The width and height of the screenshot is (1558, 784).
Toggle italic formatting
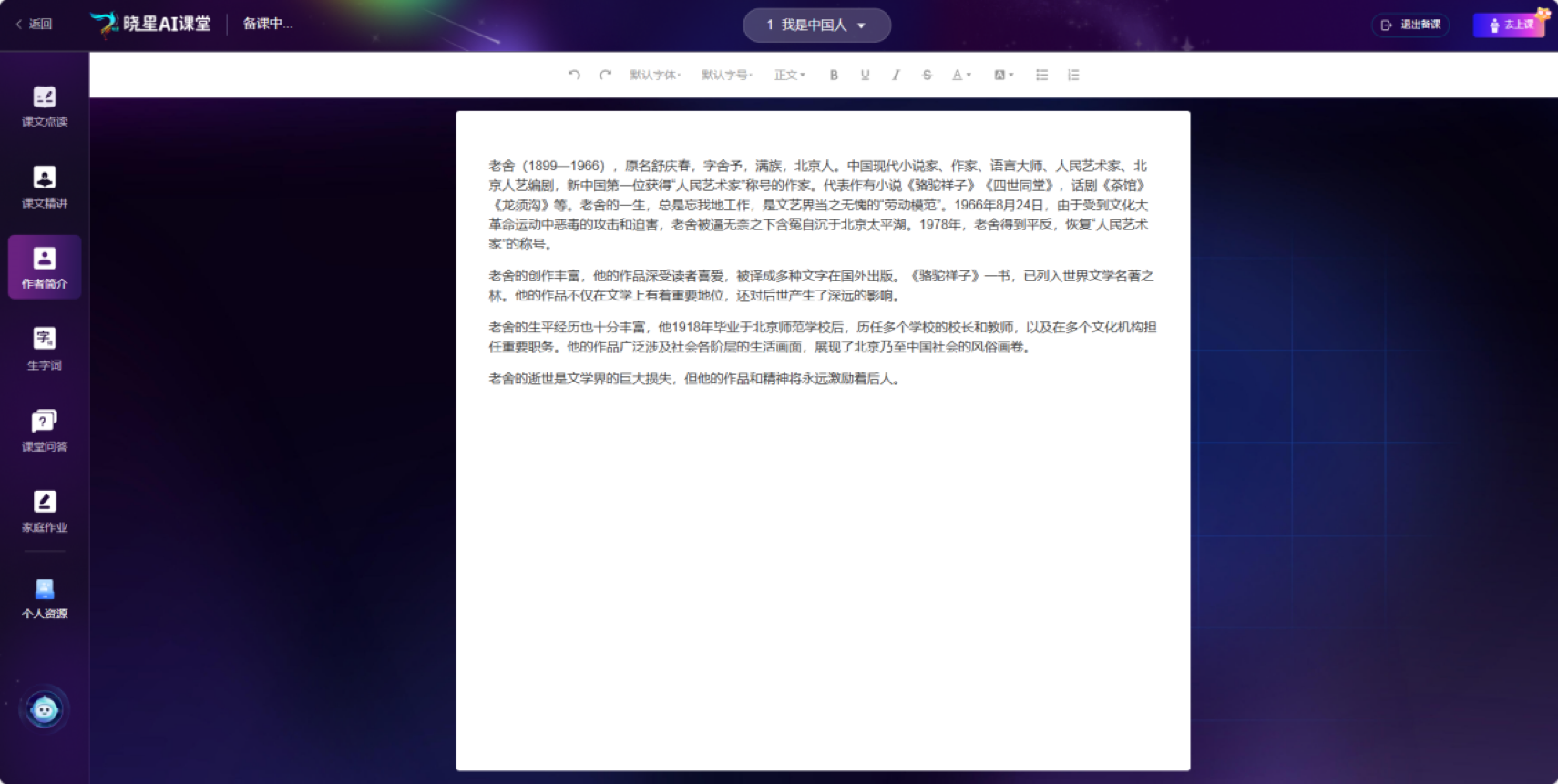(x=896, y=75)
